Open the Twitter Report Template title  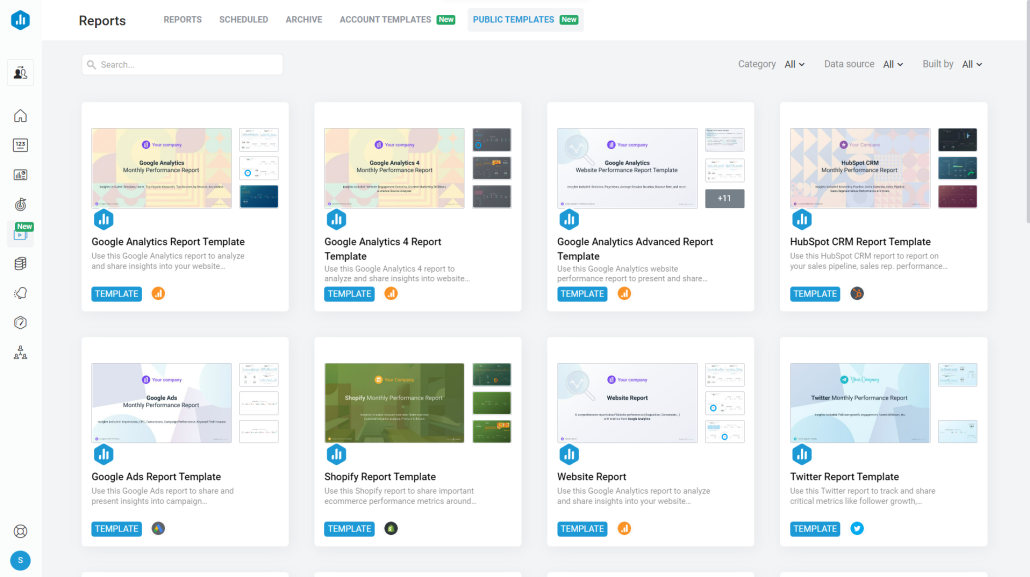[844, 476]
